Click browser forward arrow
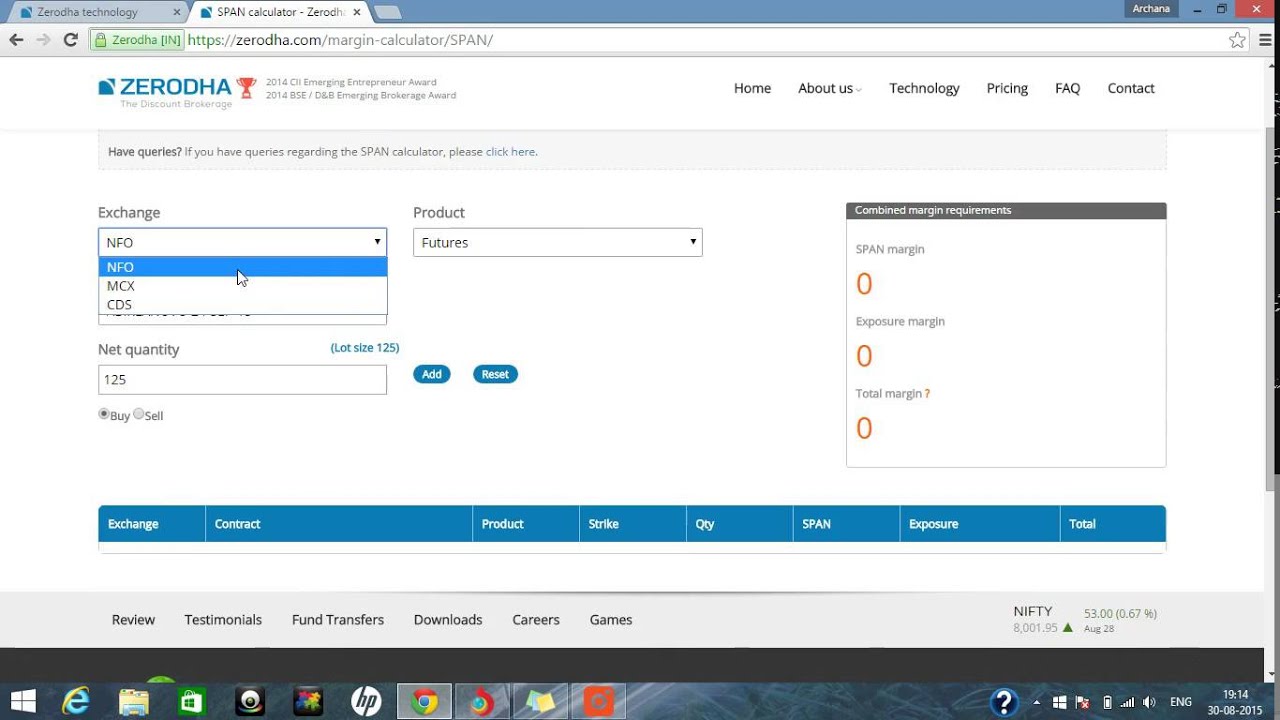The width and height of the screenshot is (1280, 720). 43,40
